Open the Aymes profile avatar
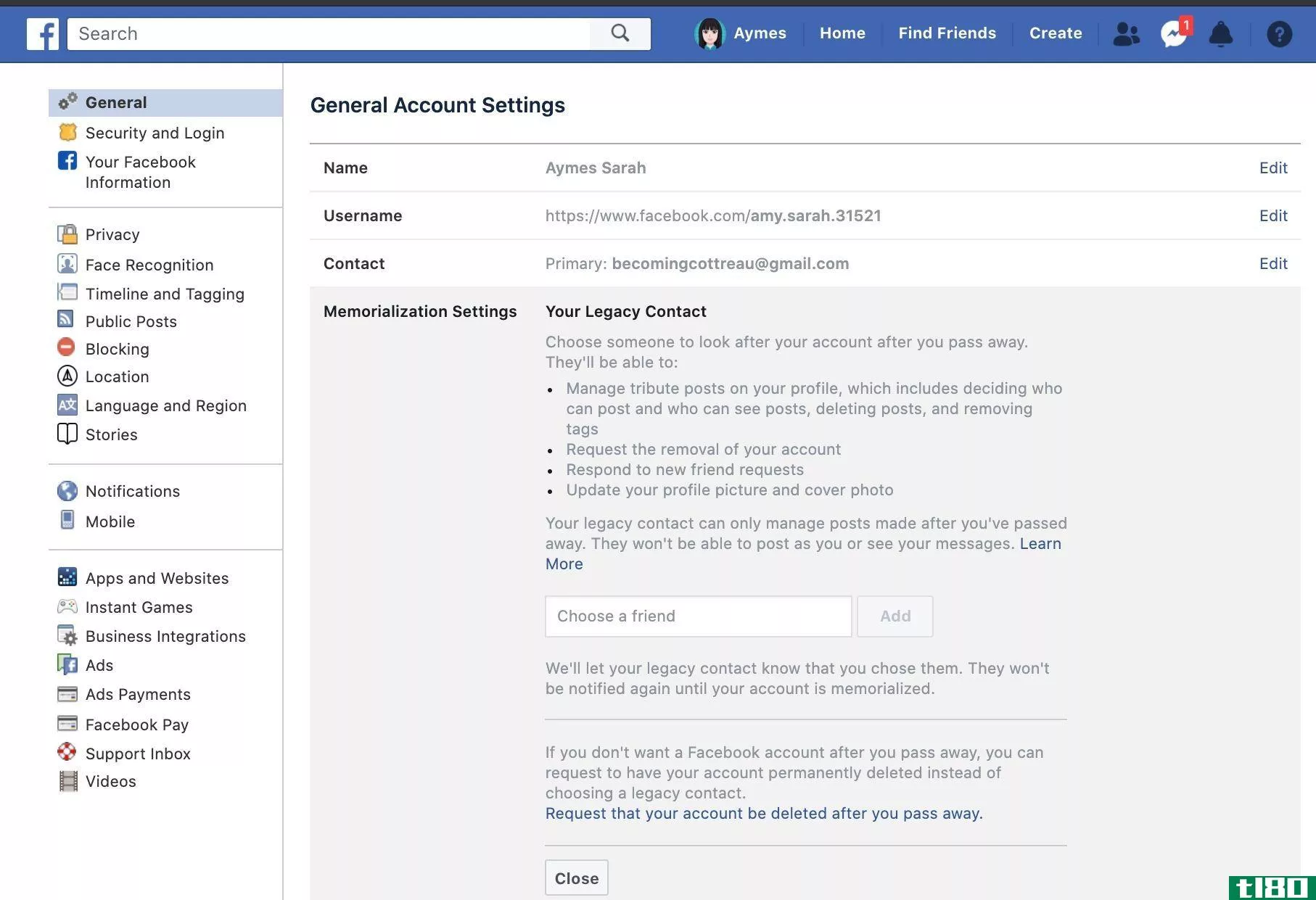 coord(709,33)
